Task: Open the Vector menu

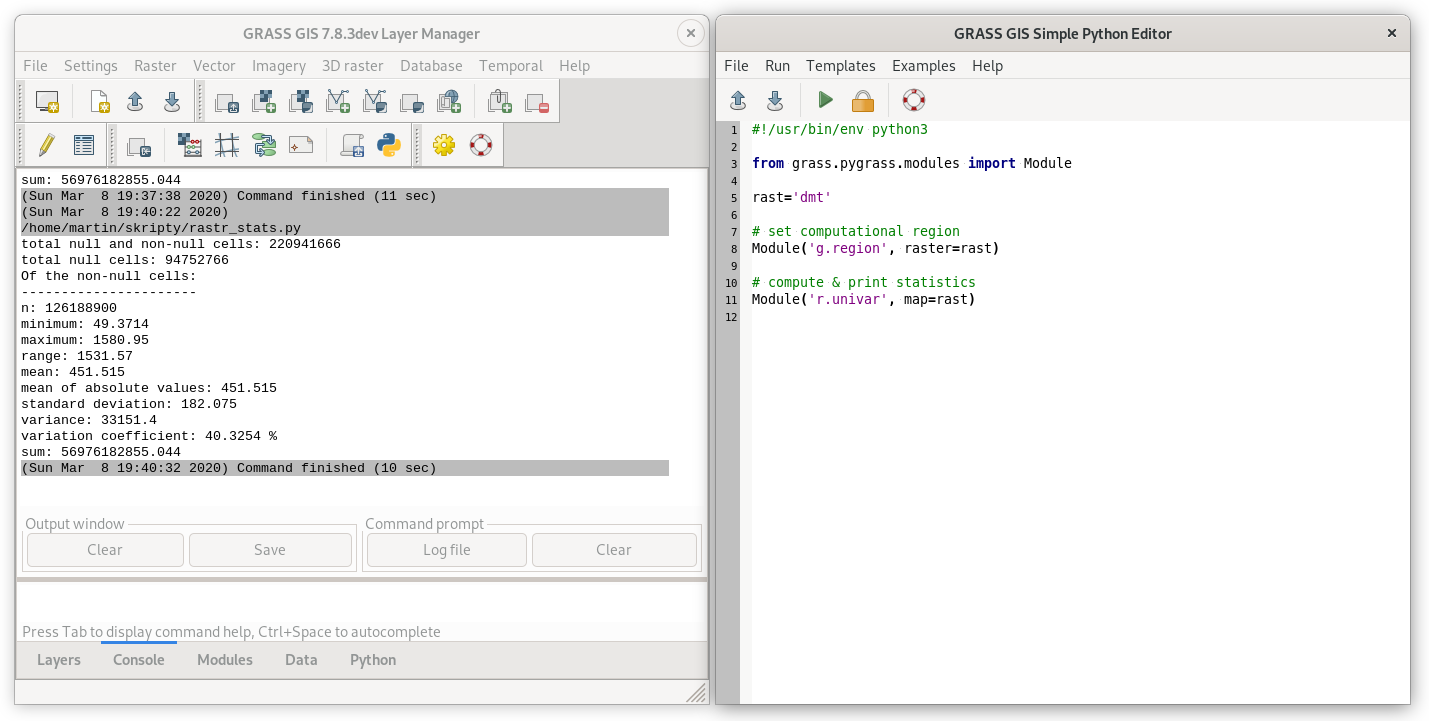Action: coord(214,65)
